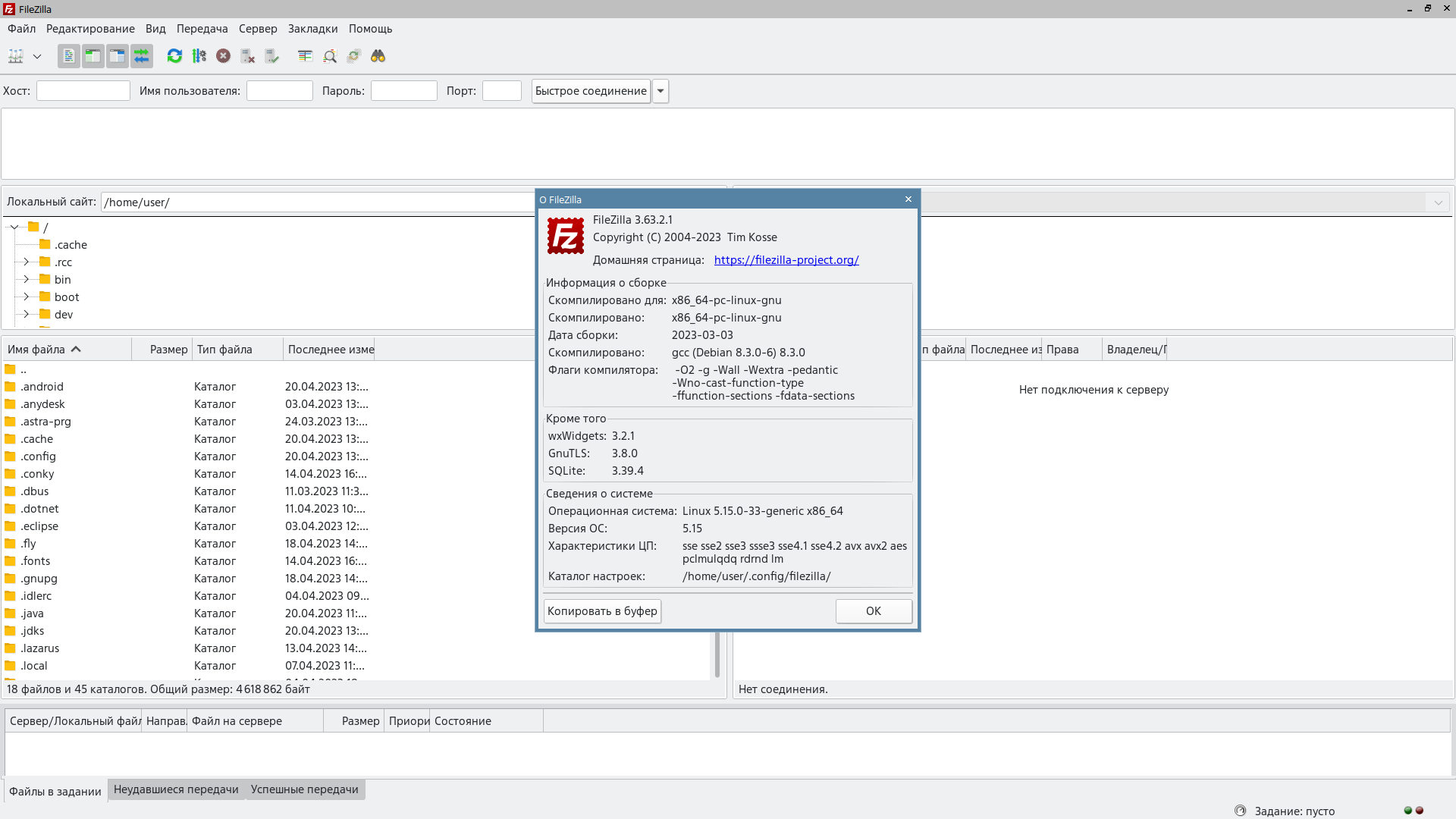Viewport: 1456px width, 819px height.
Task: Click the Хост input field
Action: 83,91
